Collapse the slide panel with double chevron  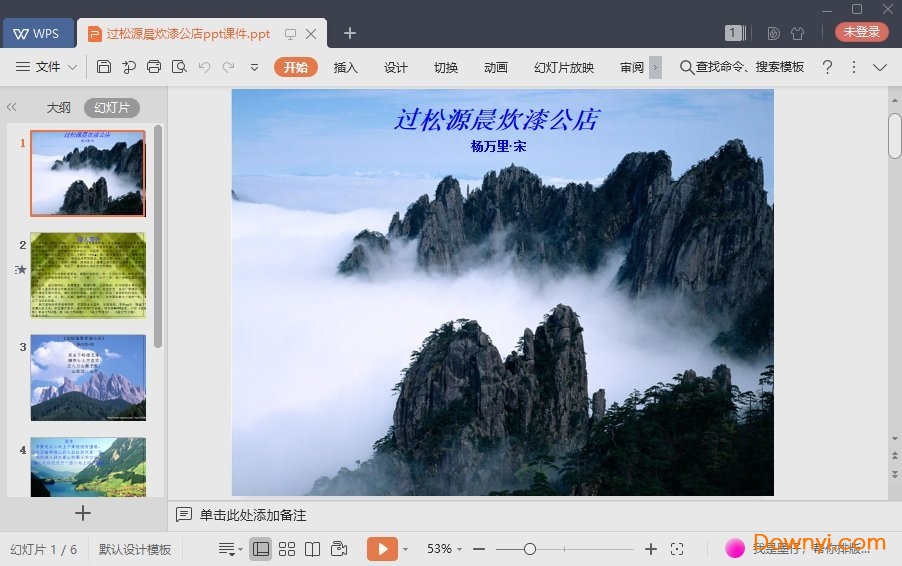[x=12, y=107]
